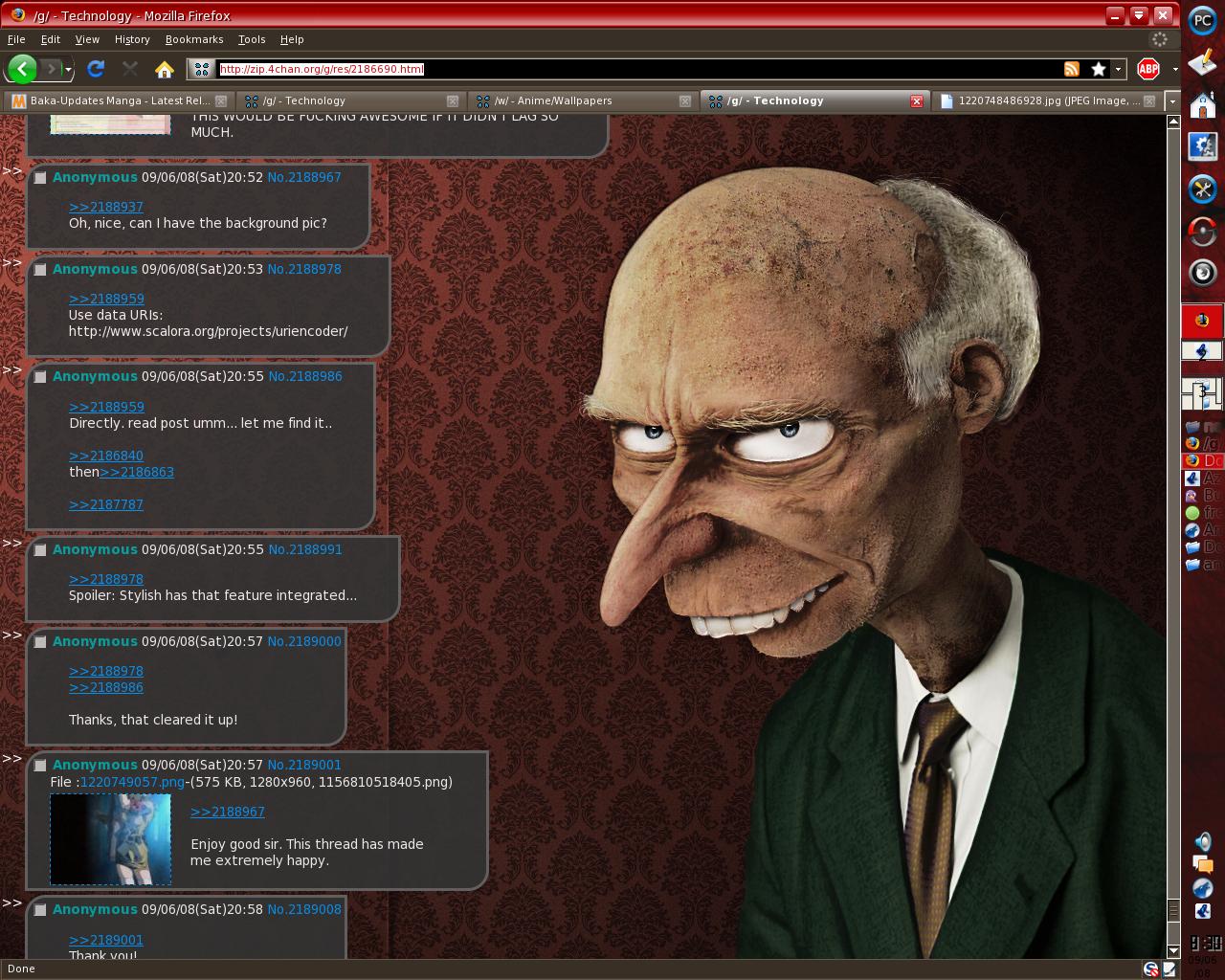The width and height of the screenshot is (1225, 980).
Task: Follow the >>2188937 quote link
Action: coord(106,207)
